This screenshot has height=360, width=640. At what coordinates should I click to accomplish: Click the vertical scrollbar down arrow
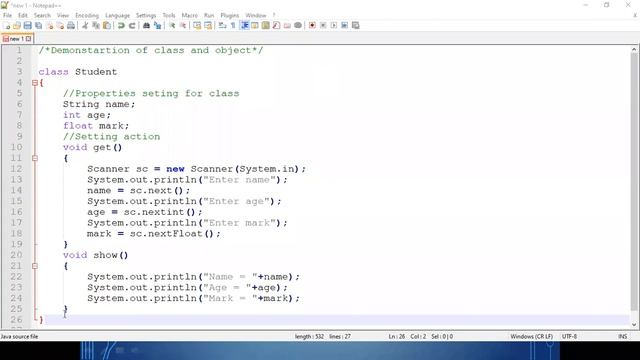pyautogui.click(x=634, y=324)
